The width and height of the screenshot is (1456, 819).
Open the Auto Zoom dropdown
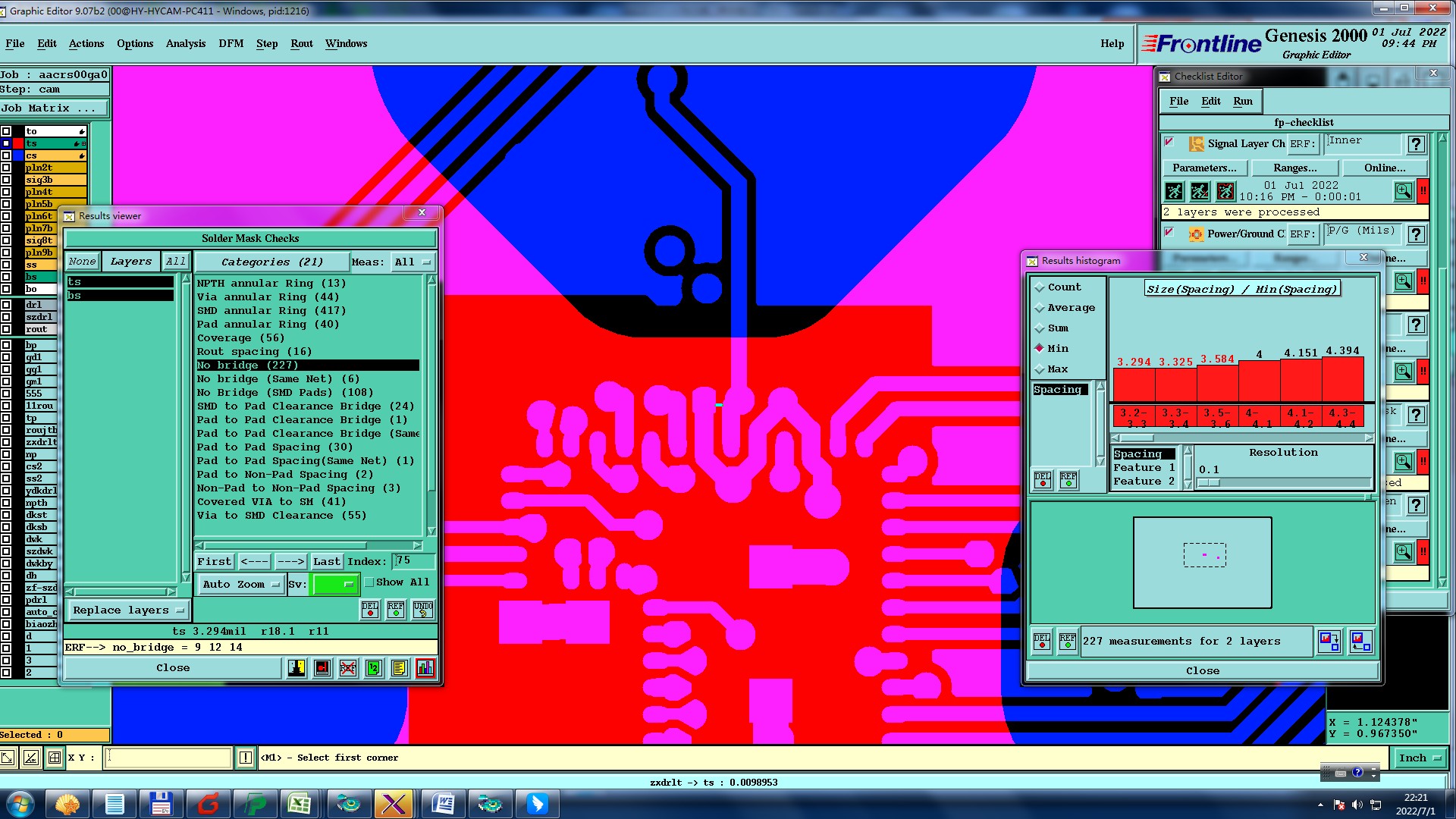click(x=240, y=585)
